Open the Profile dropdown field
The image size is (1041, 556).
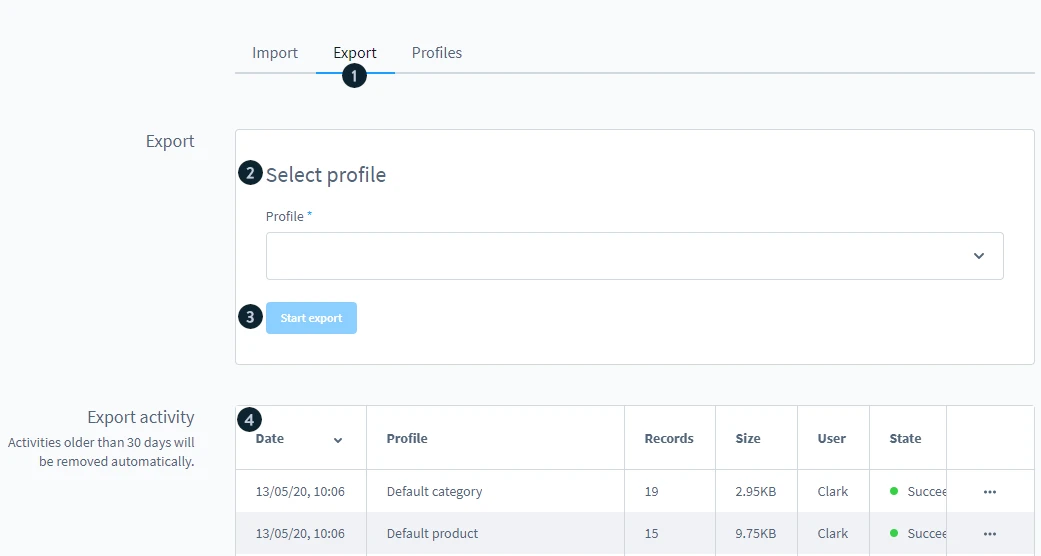635,256
